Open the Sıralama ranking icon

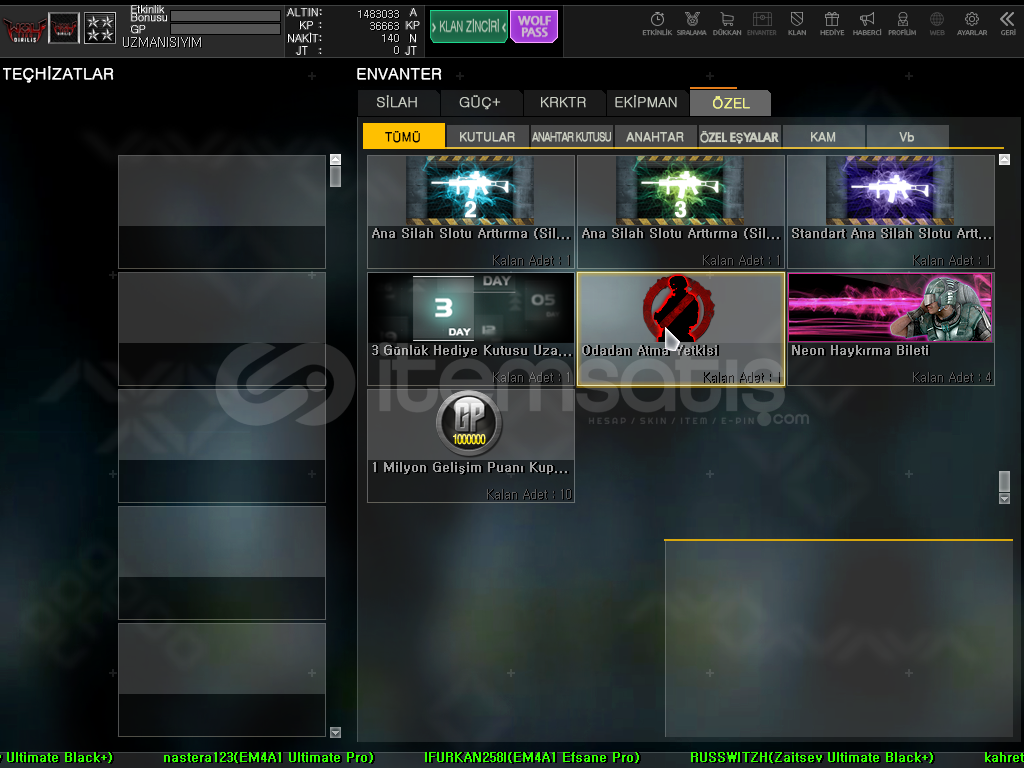pos(691,23)
